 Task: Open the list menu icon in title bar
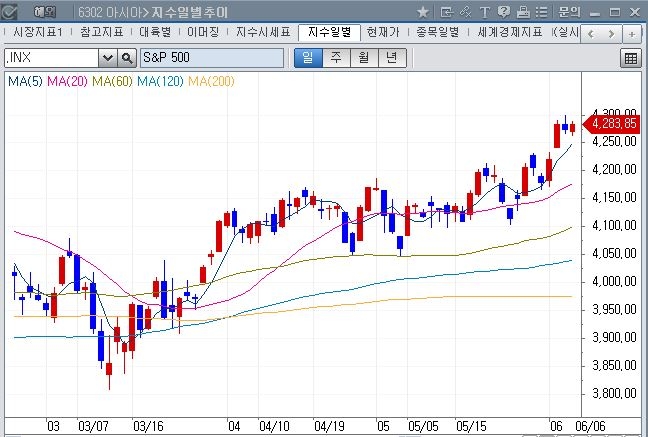click(x=541, y=12)
